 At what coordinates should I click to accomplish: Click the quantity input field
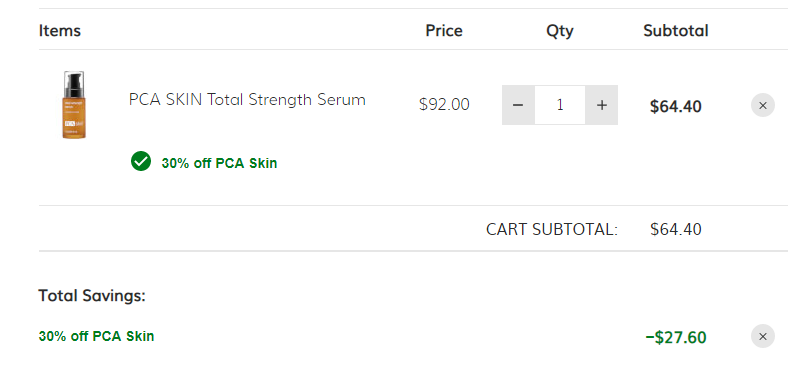560,105
